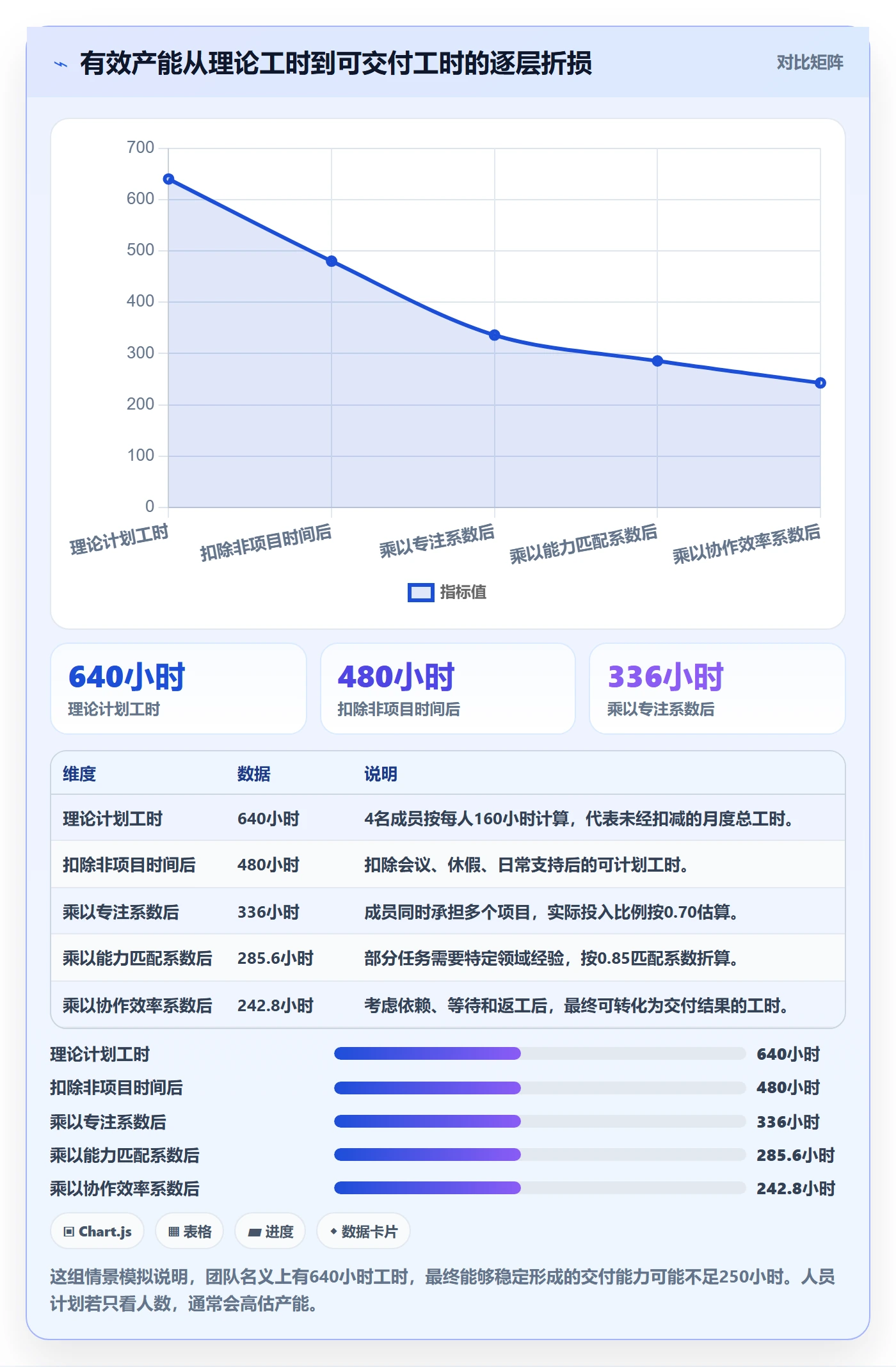Select the 扣除非项目时间后 table row name
This screenshot has width=896, height=1367.
pos(129,865)
